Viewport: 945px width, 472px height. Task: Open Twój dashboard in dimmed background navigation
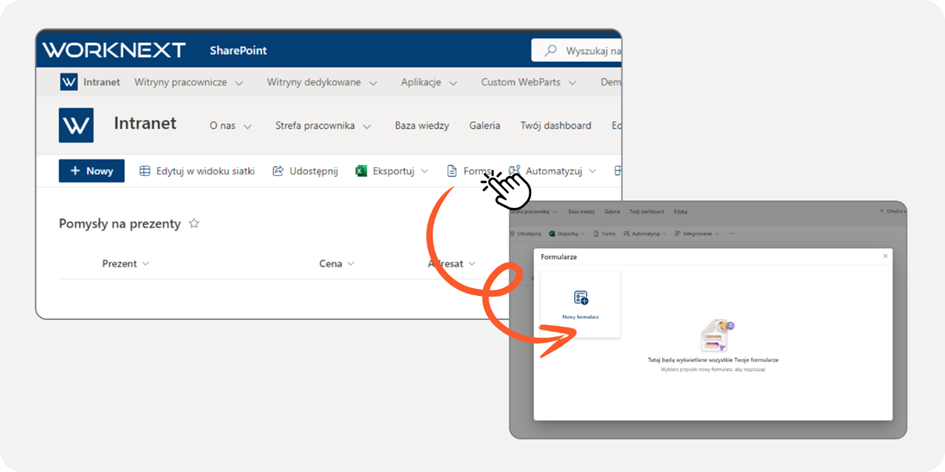647,212
